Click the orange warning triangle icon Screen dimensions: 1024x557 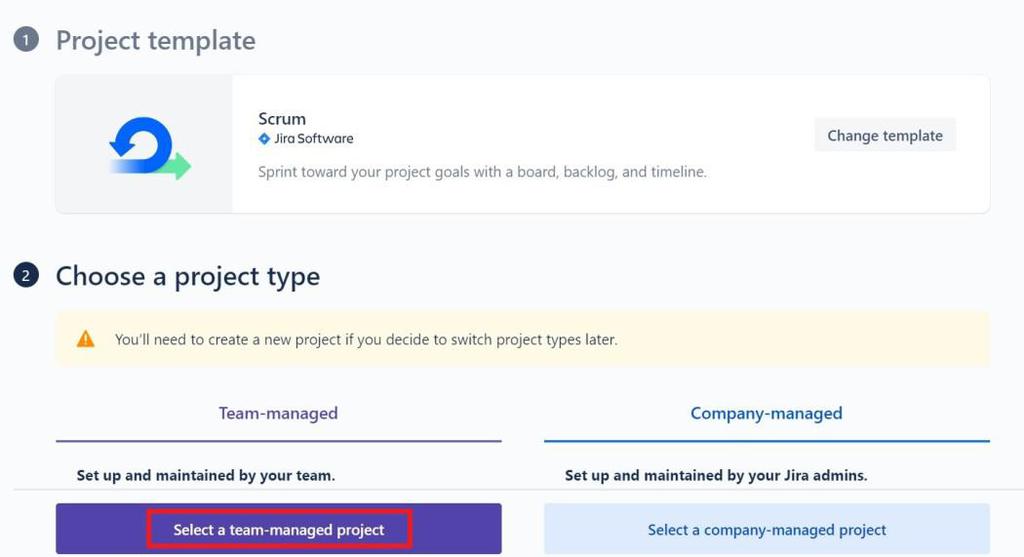click(86, 339)
